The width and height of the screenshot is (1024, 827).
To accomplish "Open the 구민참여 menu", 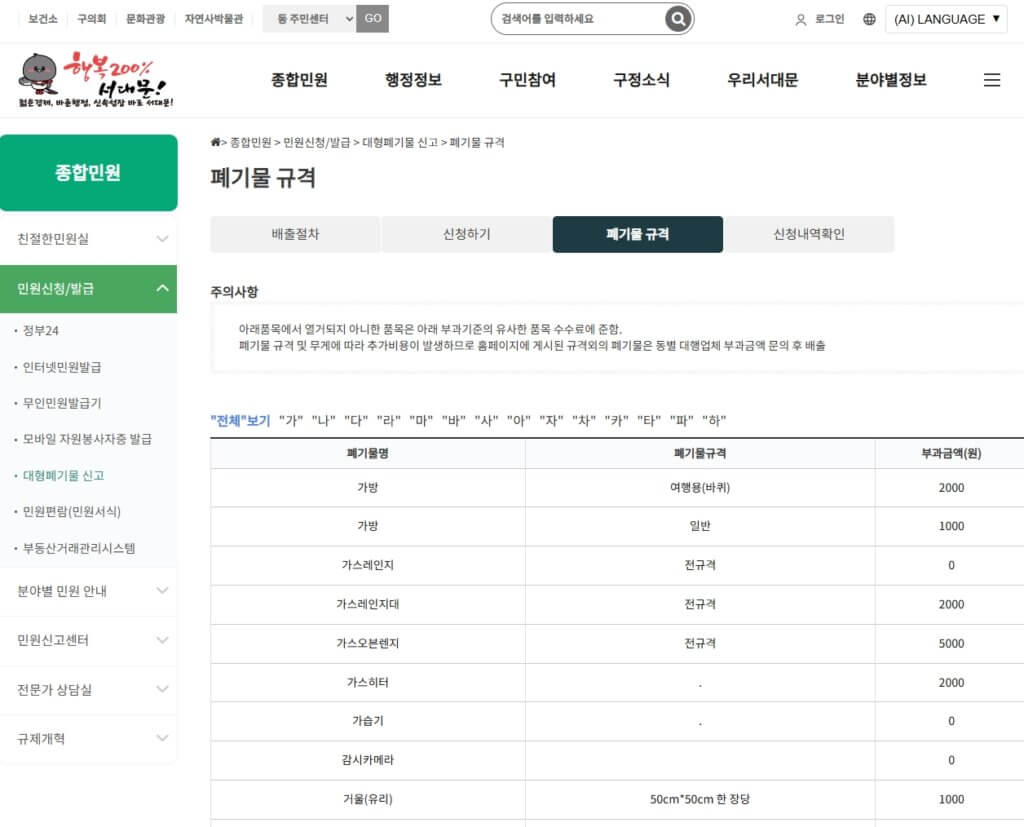I will (528, 79).
